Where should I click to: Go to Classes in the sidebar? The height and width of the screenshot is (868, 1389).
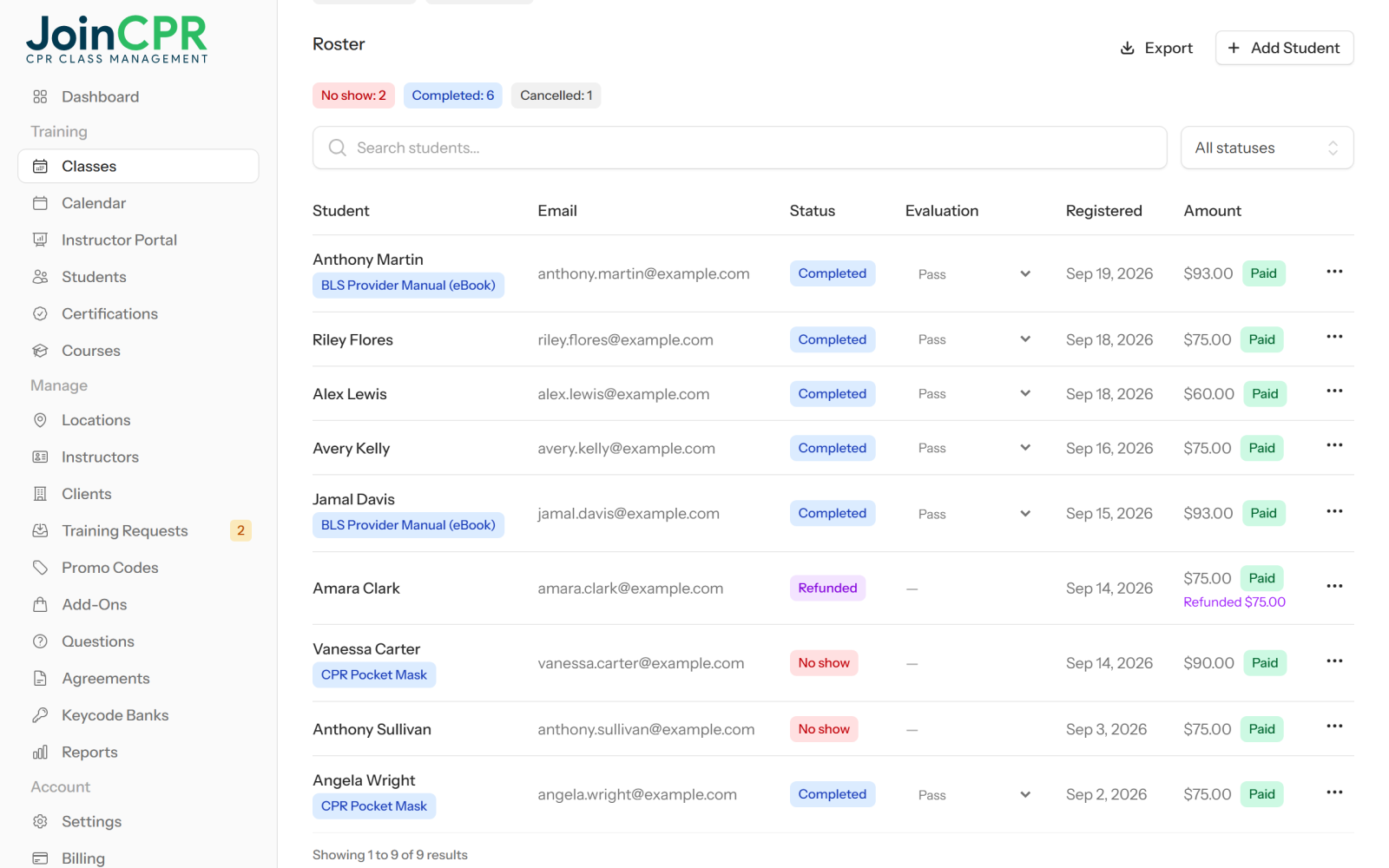(138, 166)
